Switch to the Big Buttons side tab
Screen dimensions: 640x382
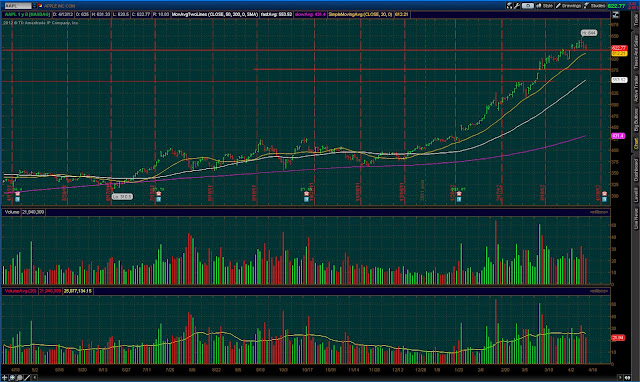636,120
